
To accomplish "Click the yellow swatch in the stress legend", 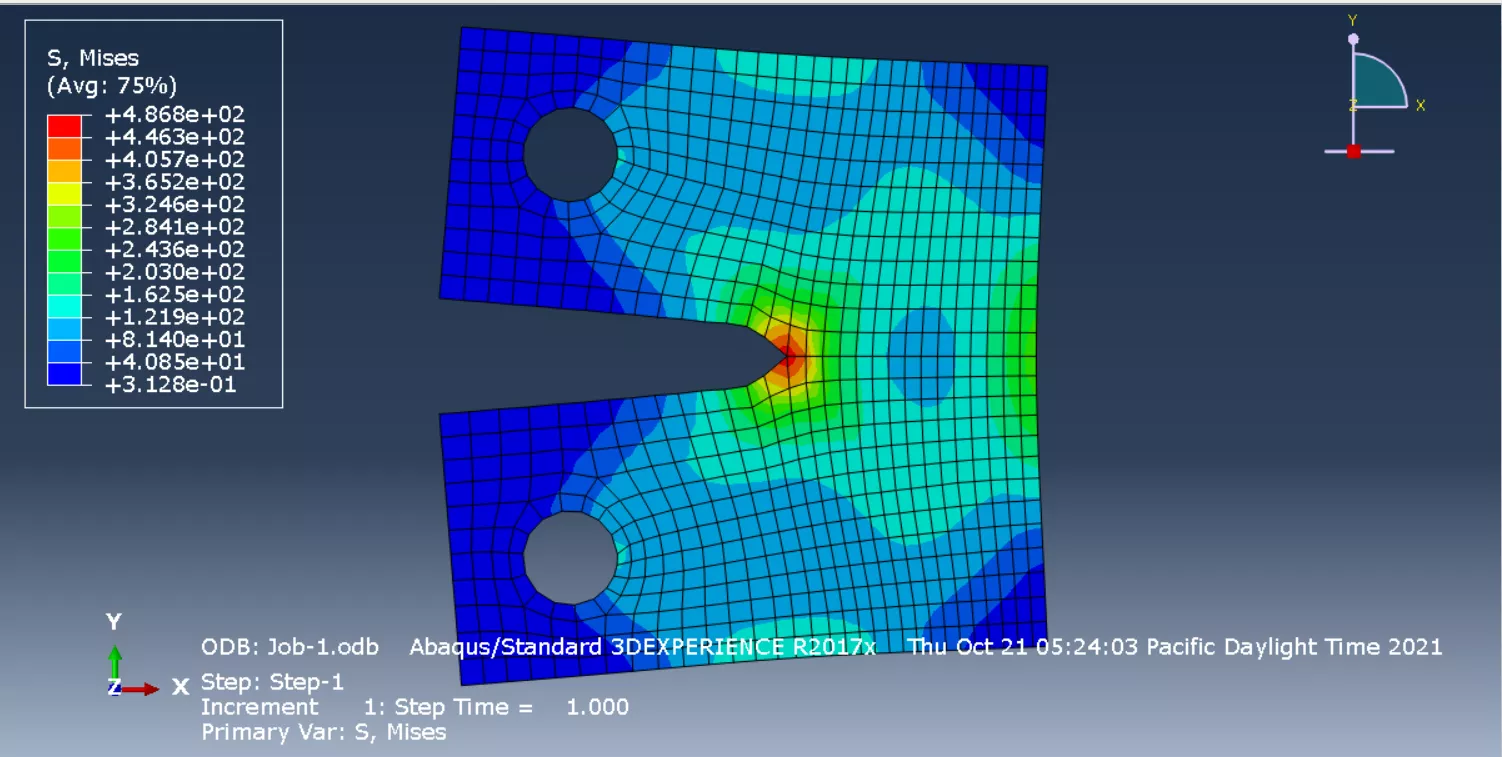I will click(x=64, y=193).
